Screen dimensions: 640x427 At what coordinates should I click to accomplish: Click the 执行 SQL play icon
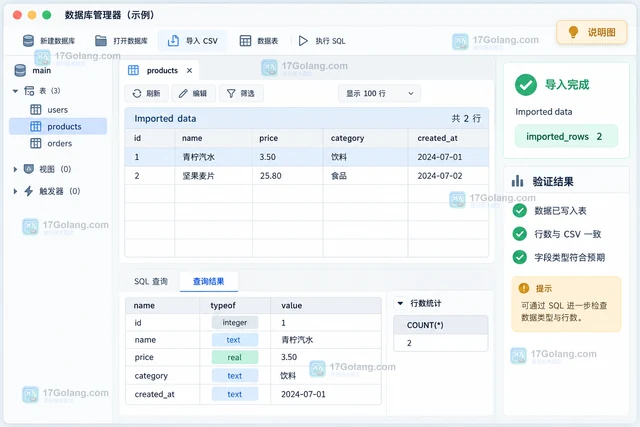coord(303,41)
